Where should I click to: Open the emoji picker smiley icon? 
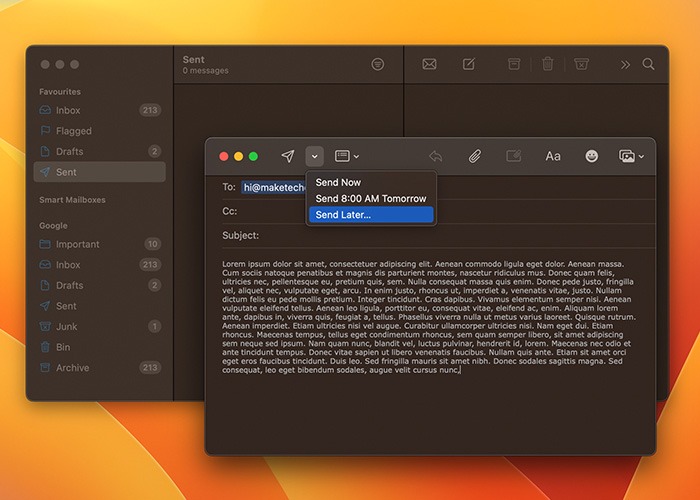(x=592, y=156)
